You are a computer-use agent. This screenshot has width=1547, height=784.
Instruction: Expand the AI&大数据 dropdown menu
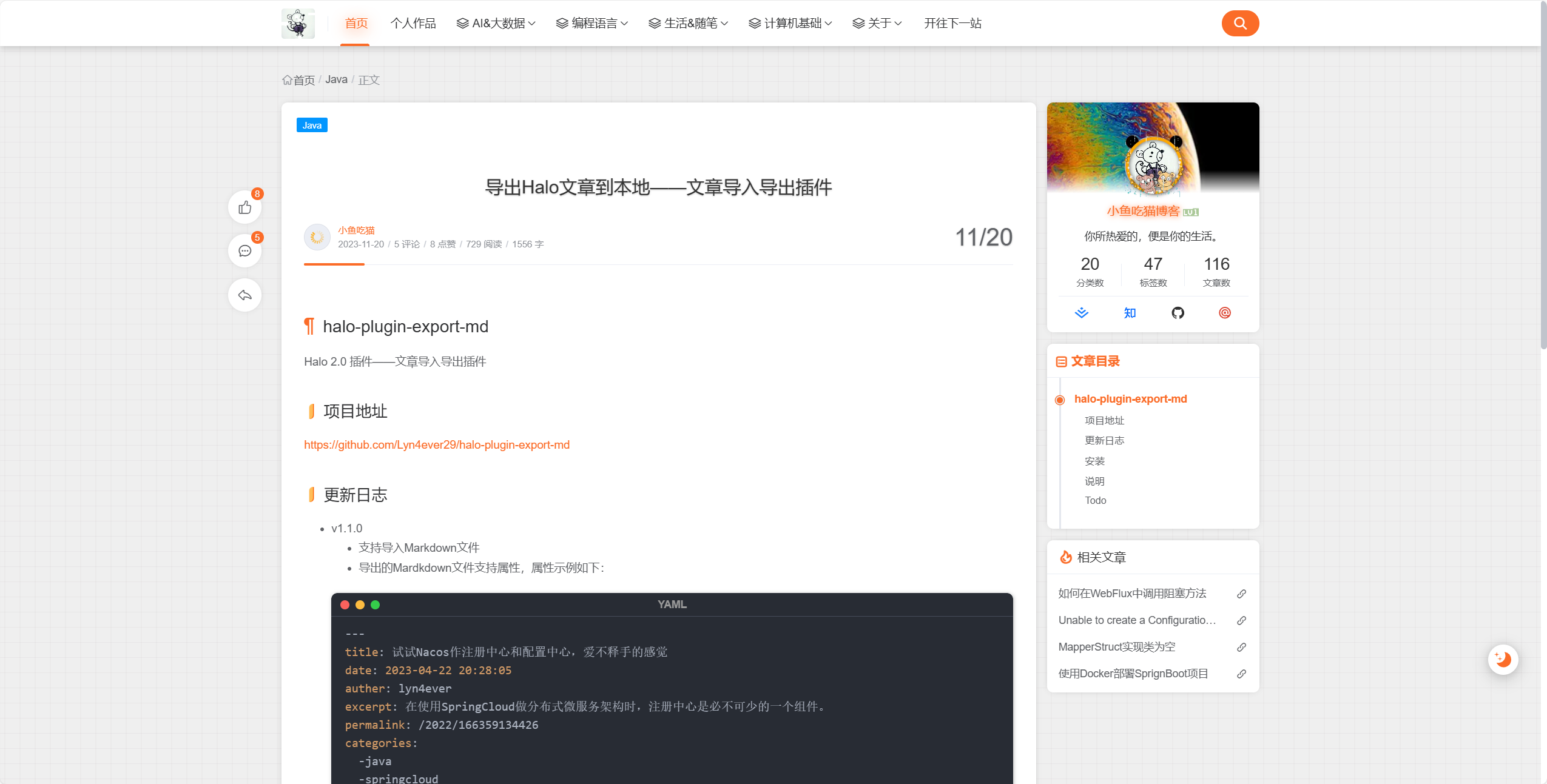496,24
